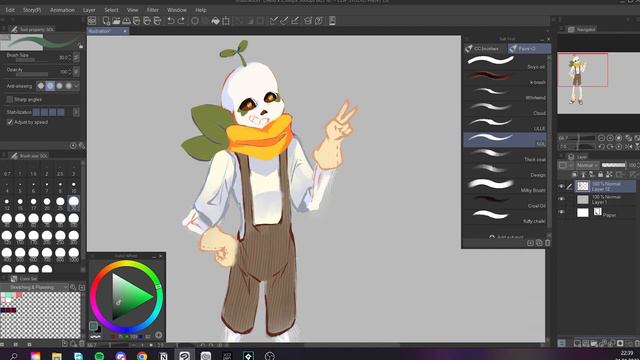The width and height of the screenshot is (640, 360).
Task: Click the snap to ruler icon
Action: [274, 21]
